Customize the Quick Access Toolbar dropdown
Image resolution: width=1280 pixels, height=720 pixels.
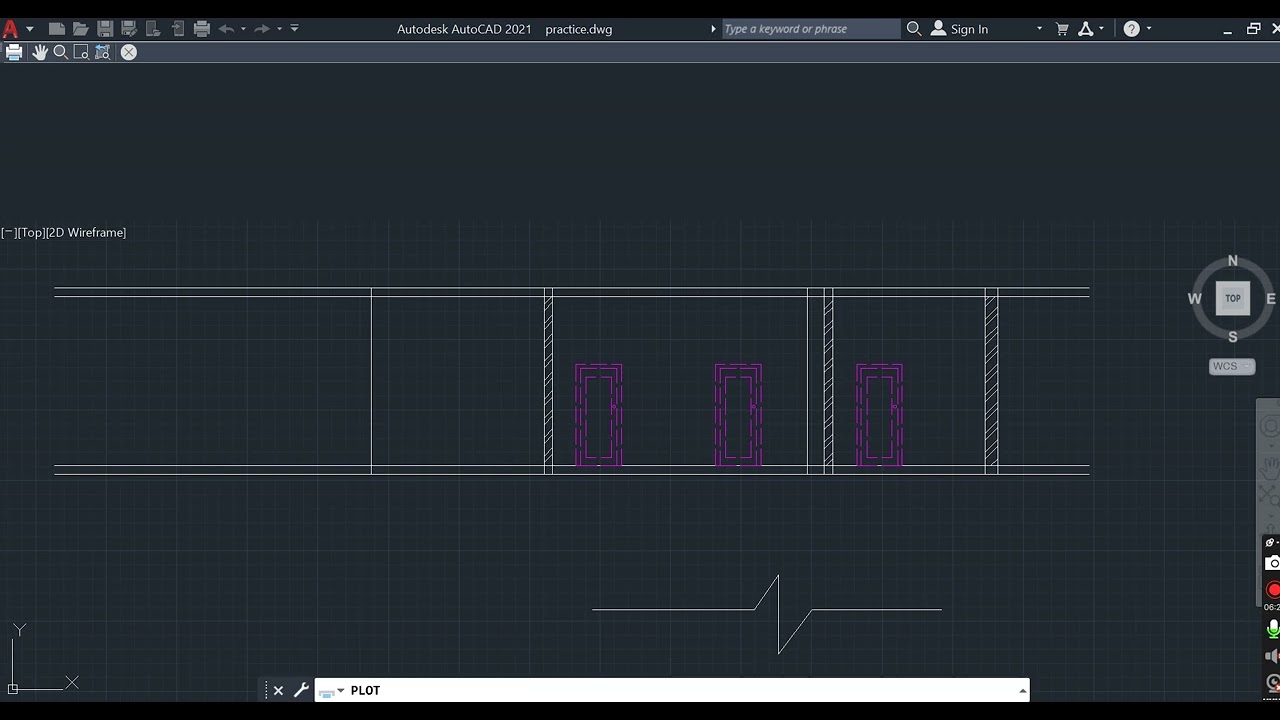coord(294,29)
